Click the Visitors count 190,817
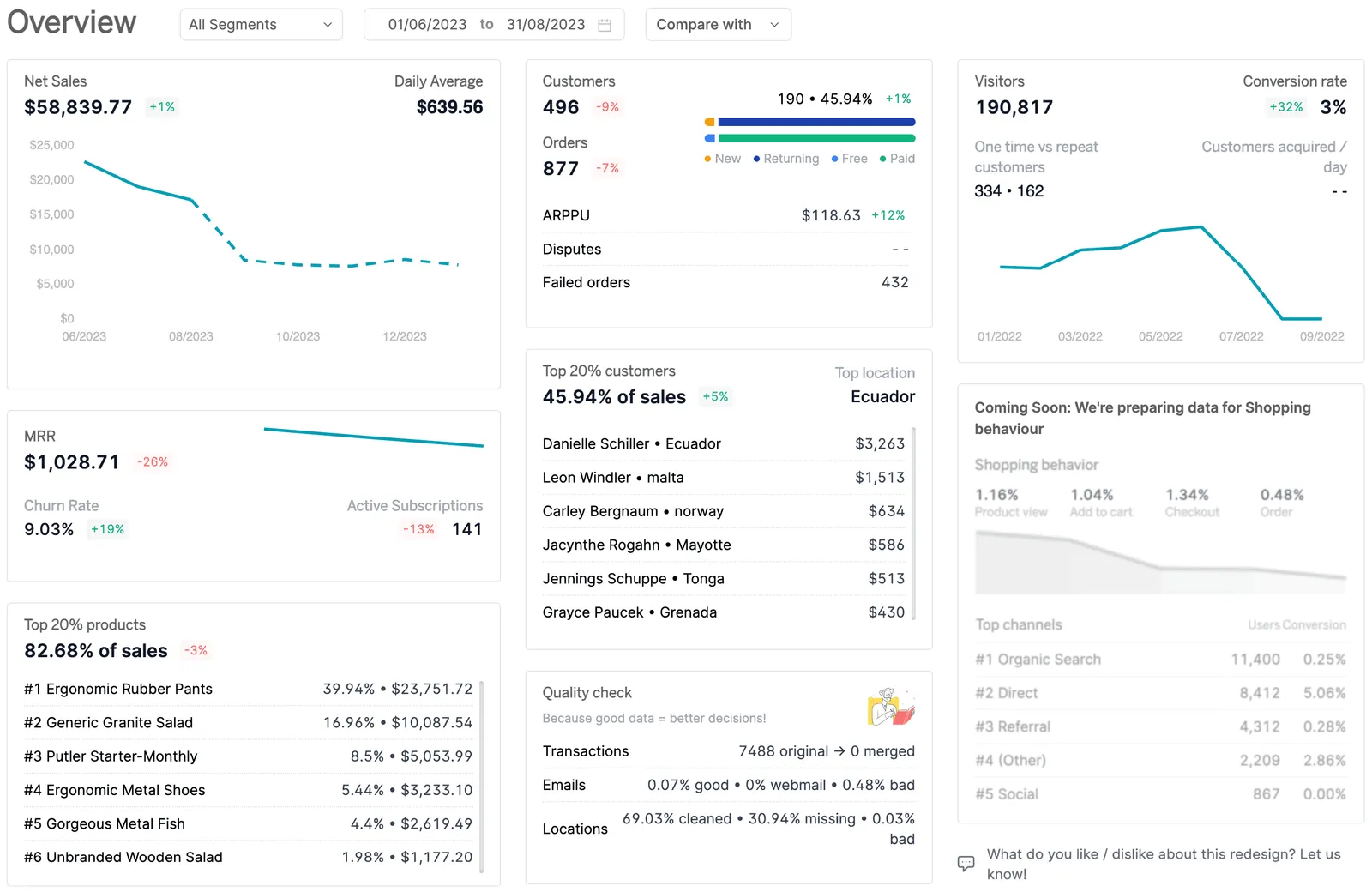 (1014, 107)
